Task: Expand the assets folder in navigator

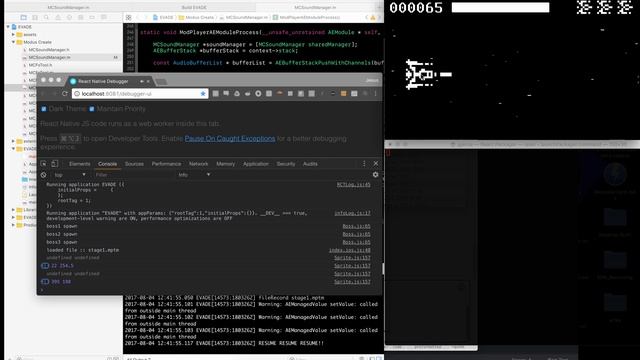Action: [x=13, y=35]
